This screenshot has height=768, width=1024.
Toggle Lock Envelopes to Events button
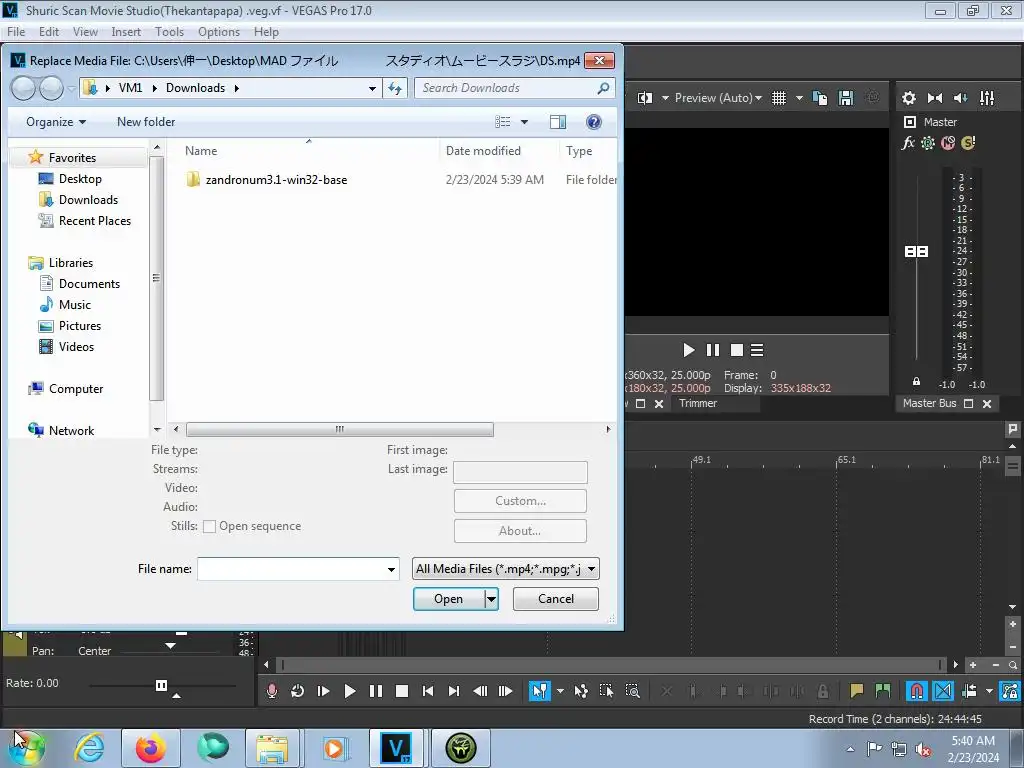[x=1010, y=691]
